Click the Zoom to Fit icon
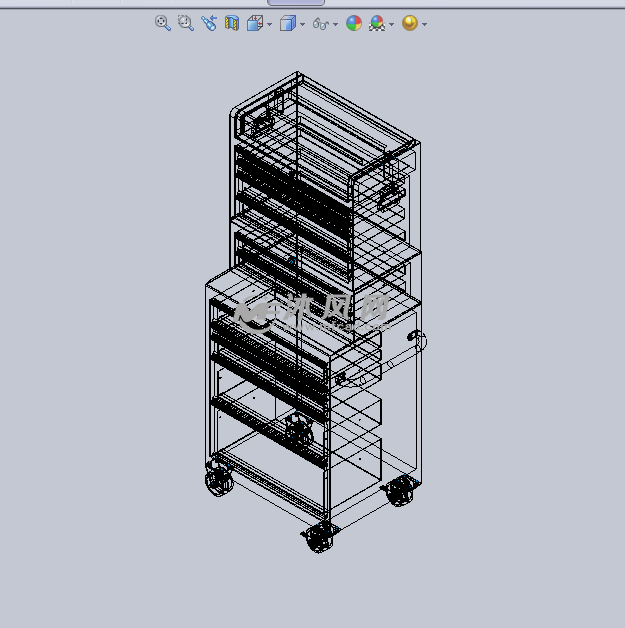The height and width of the screenshot is (628, 625). point(163,23)
